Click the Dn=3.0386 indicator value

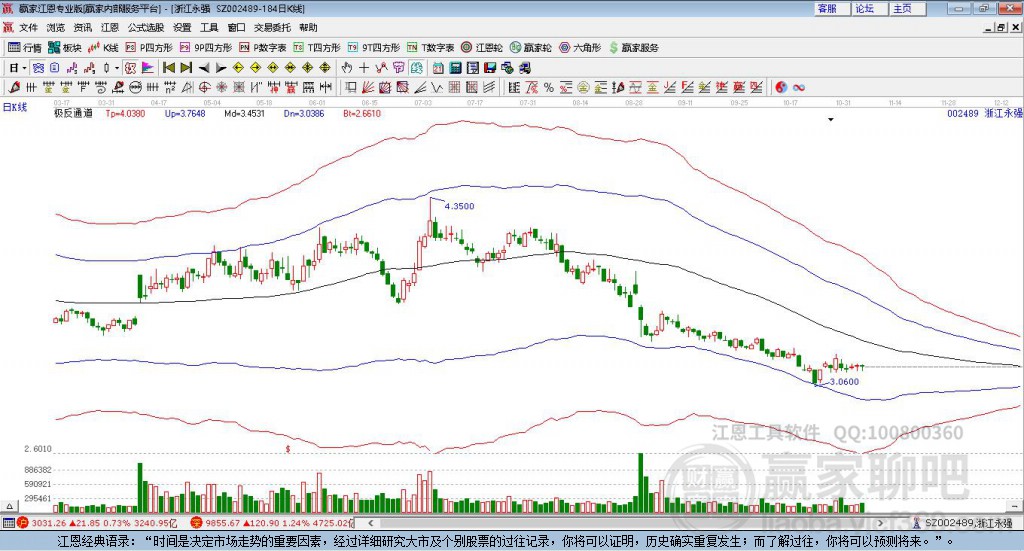304,114
